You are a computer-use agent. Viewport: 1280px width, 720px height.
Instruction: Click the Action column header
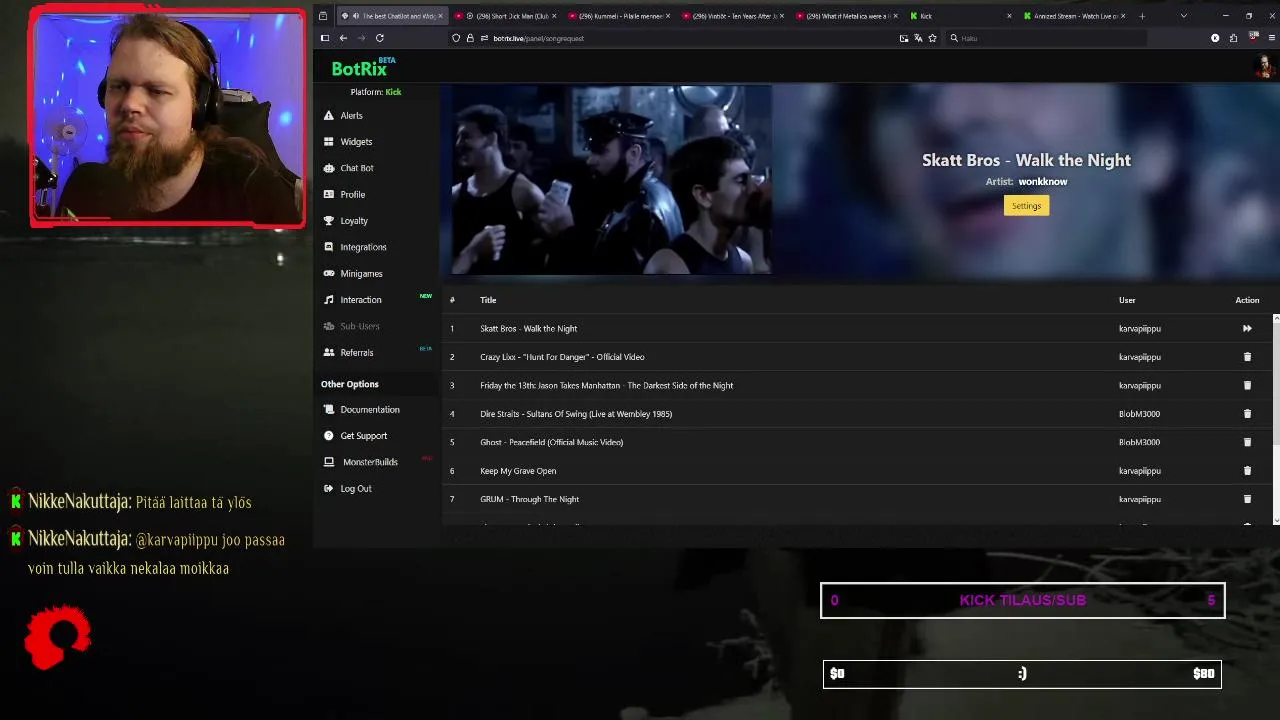[1247, 300]
